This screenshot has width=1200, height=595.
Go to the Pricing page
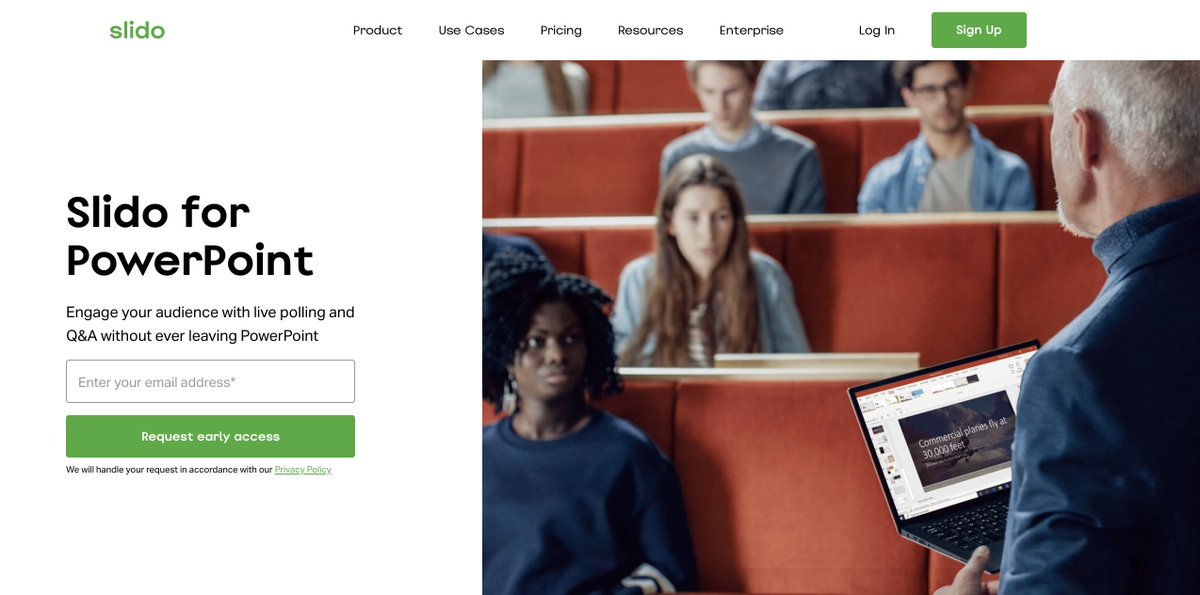pyautogui.click(x=561, y=30)
